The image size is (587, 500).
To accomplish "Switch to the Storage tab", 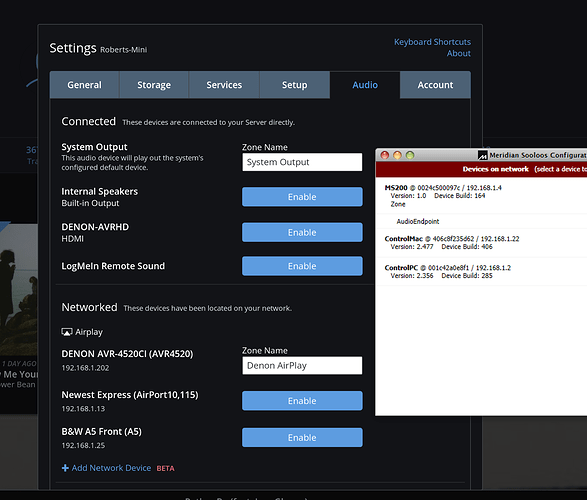I will point(154,85).
